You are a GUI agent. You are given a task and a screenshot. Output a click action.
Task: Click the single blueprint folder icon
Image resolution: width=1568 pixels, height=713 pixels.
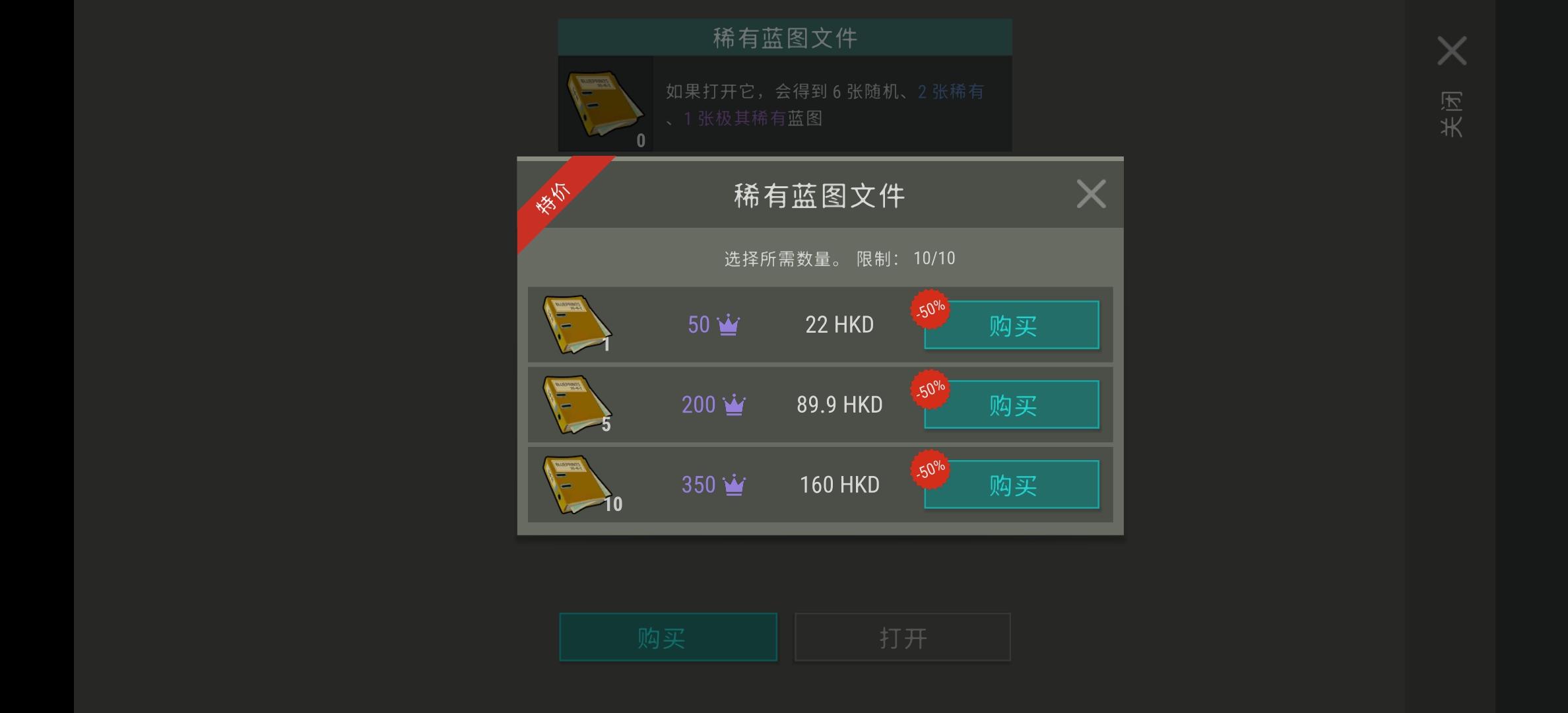coord(577,324)
